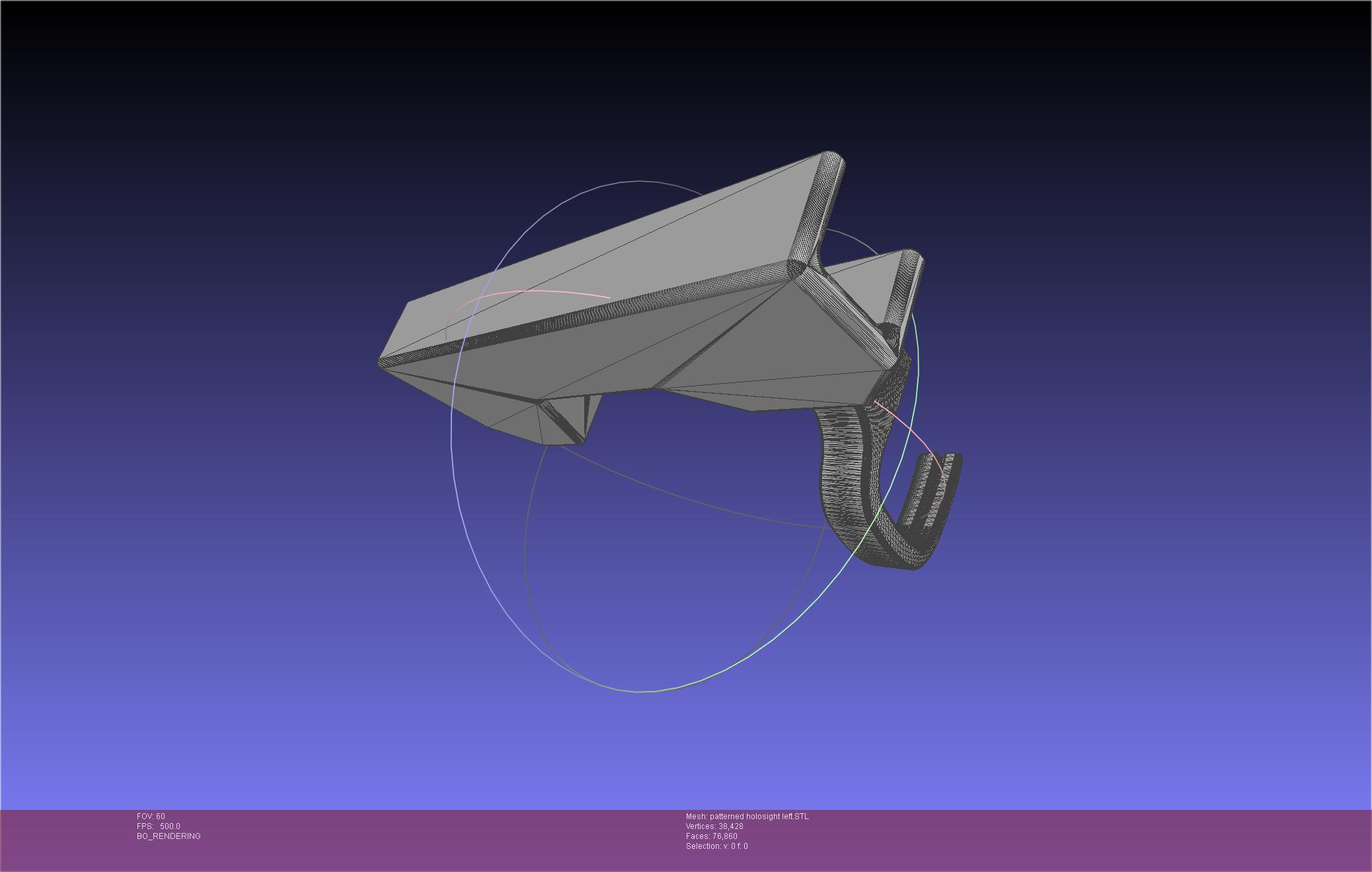Click the FOV: 60 readout
The image size is (1372, 872).
[151, 817]
